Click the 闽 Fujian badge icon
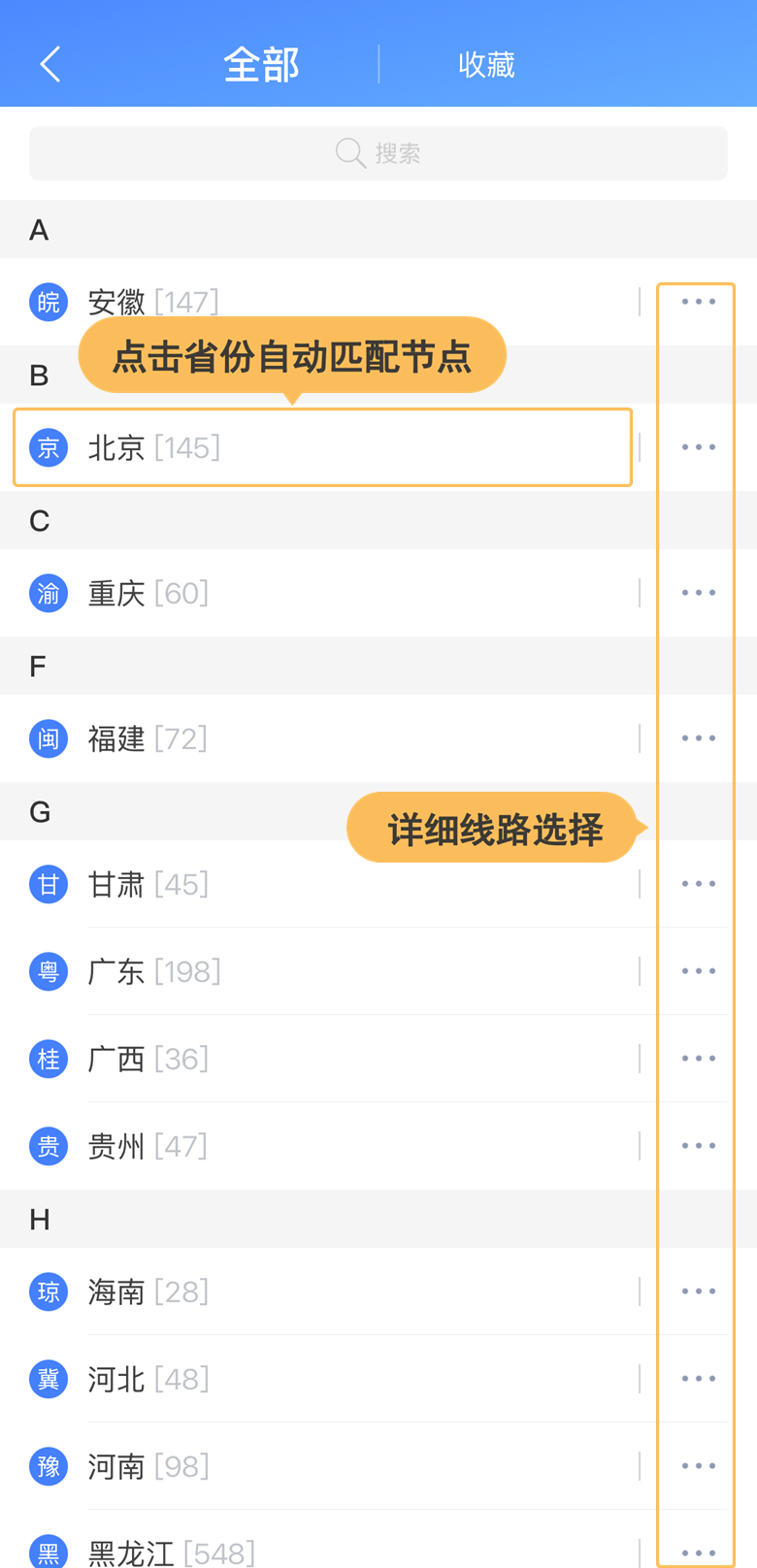 [x=49, y=738]
